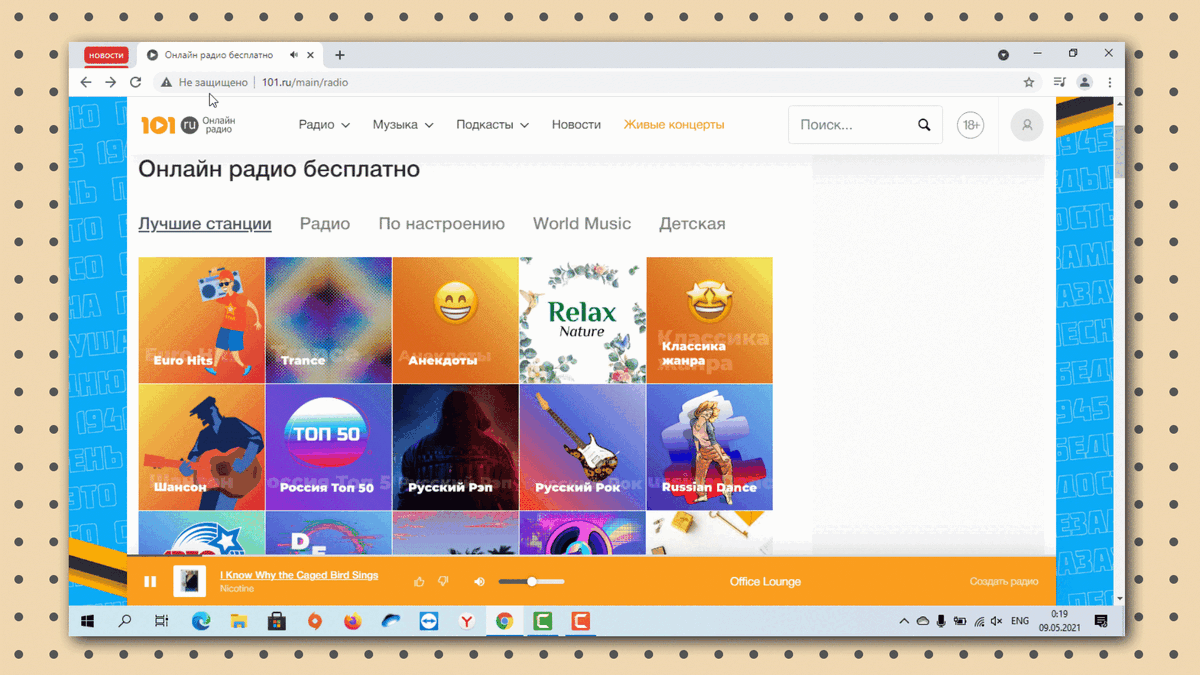Play the Русский Рок station tile
This screenshot has height=675, width=1200.
click(x=583, y=447)
